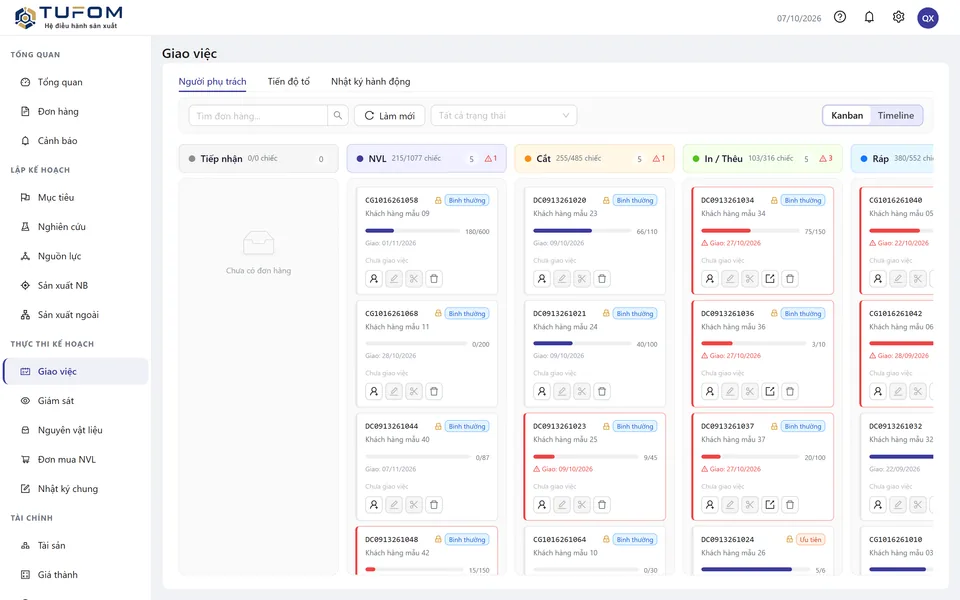Click the open-external icon on card DC0913261034
The height and width of the screenshot is (600, 960).
coord(770,279)
